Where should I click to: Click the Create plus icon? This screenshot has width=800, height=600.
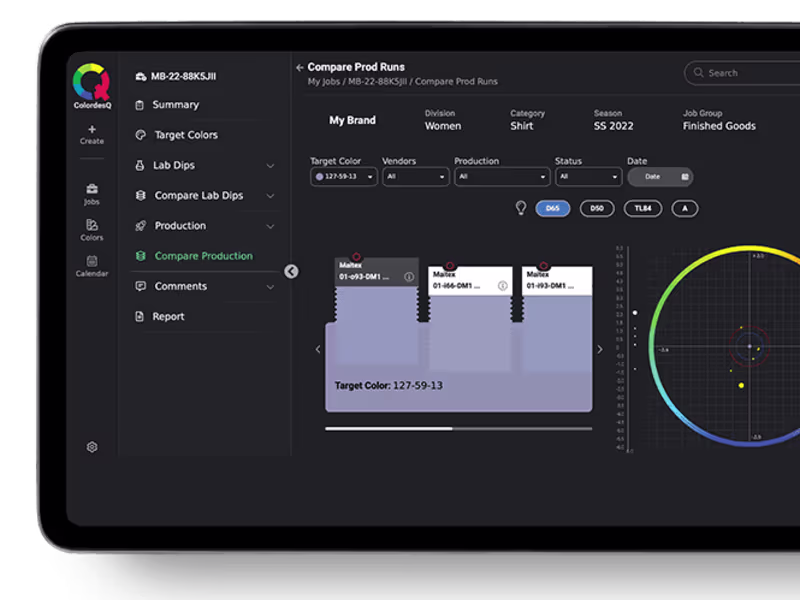click(92, 129)
